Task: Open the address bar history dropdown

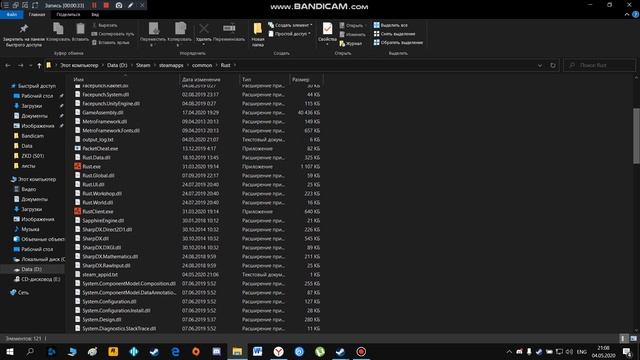Action: 540,65
